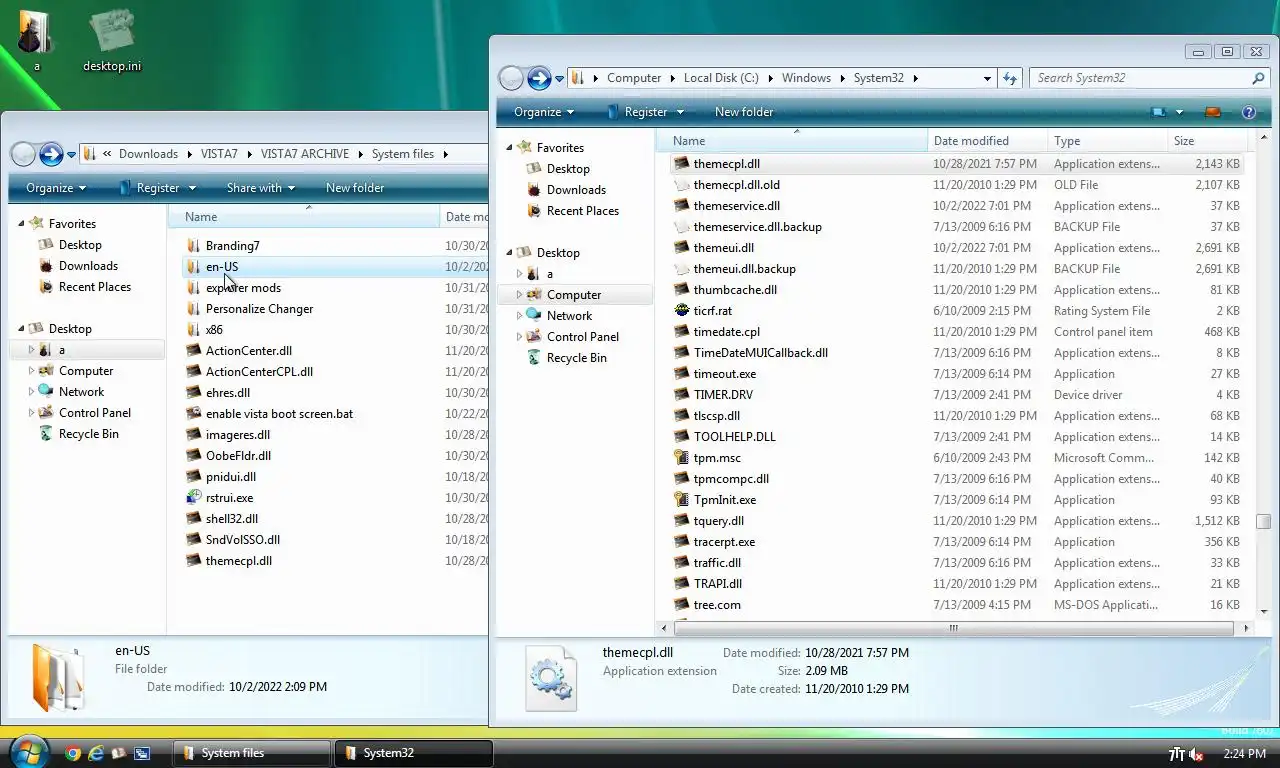The height and width of the screenshot is (768, 1280).
Task: Open the address history dropdown in System32
Action: tap(987, 78)
